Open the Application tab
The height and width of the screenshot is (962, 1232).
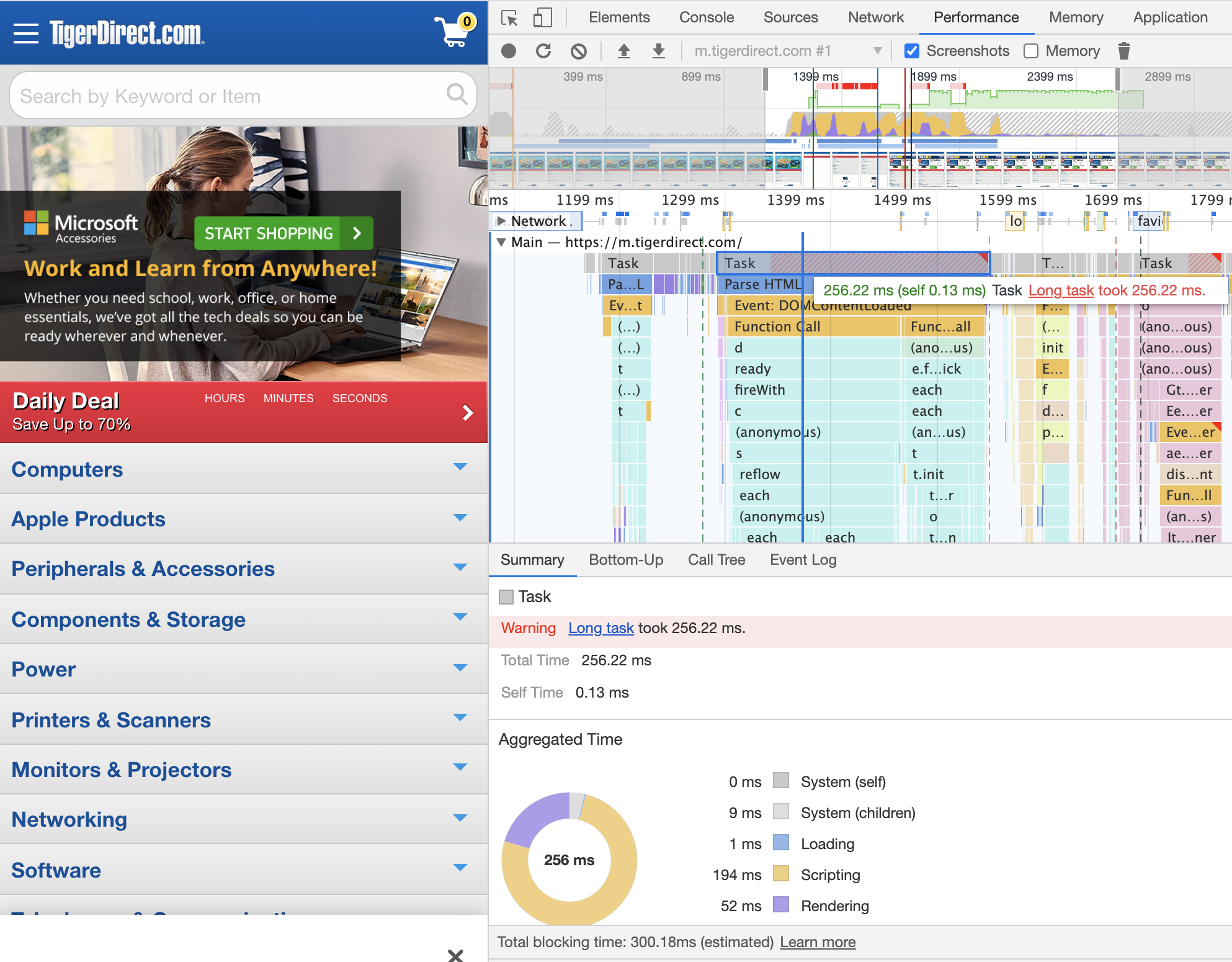(x=1170, y=17)
